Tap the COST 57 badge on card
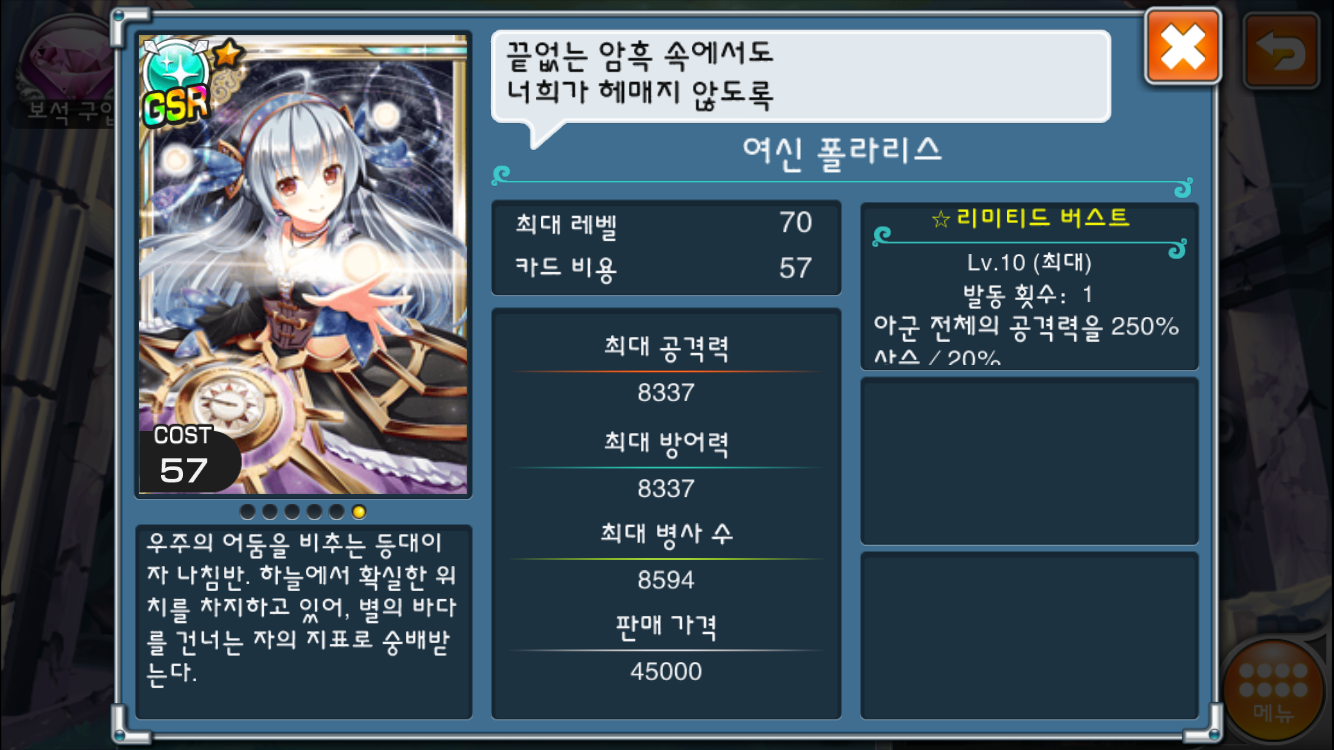Screen dimensions: 1334x750 tap(189, 460)
